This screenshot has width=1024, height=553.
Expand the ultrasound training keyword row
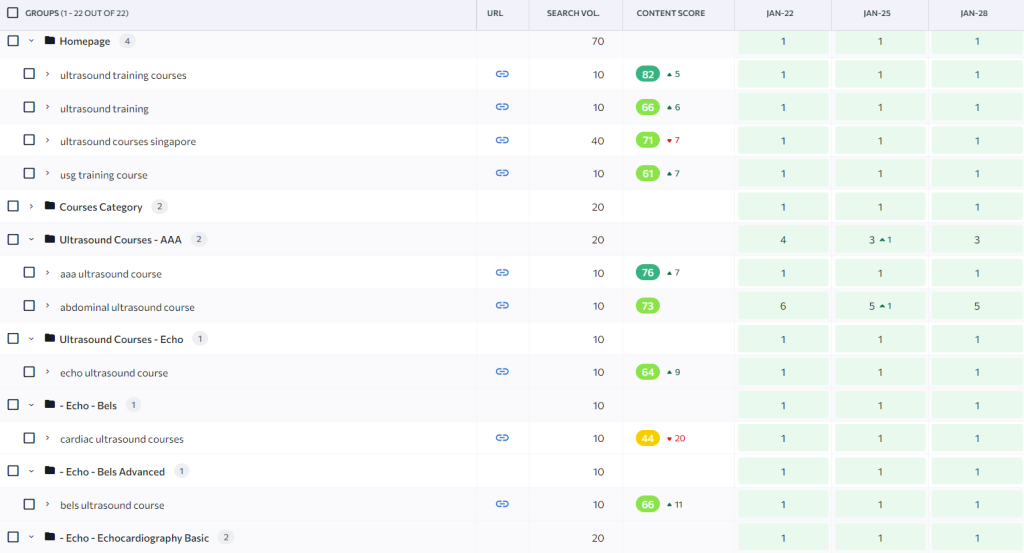pos(47,108)
